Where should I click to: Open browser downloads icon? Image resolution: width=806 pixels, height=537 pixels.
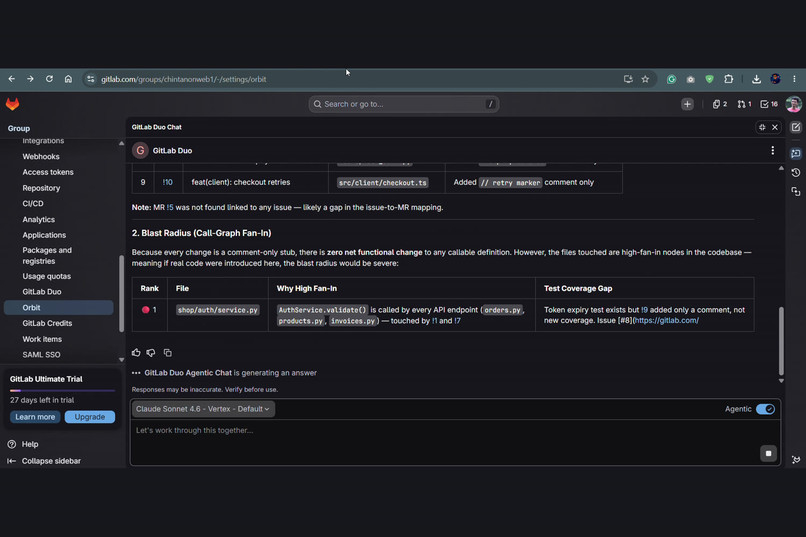pos(756,79)
